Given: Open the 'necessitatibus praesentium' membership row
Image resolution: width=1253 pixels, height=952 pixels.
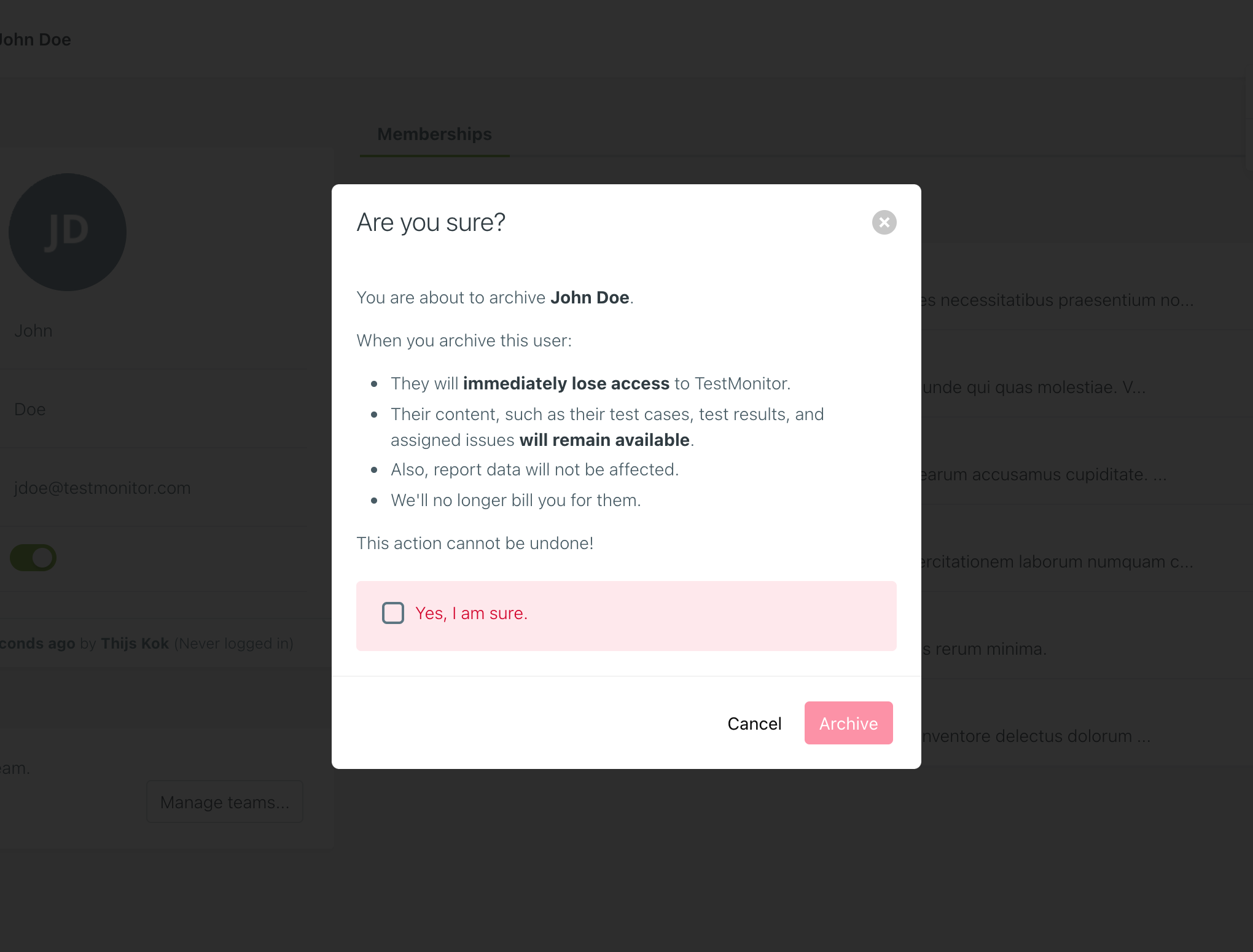Looking at the screenshot, I should (x=1056, y=300).
